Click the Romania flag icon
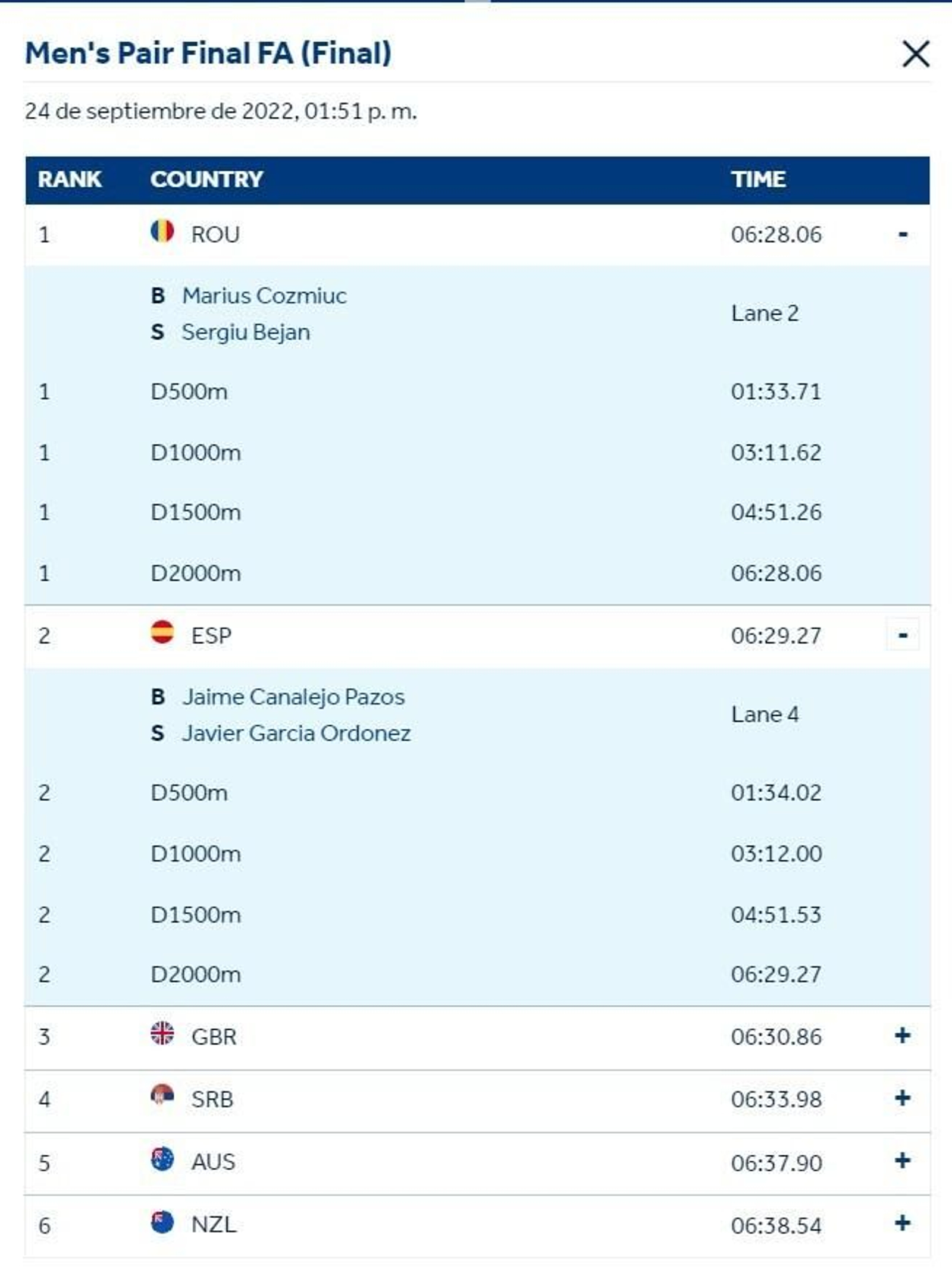 point(162,231)
